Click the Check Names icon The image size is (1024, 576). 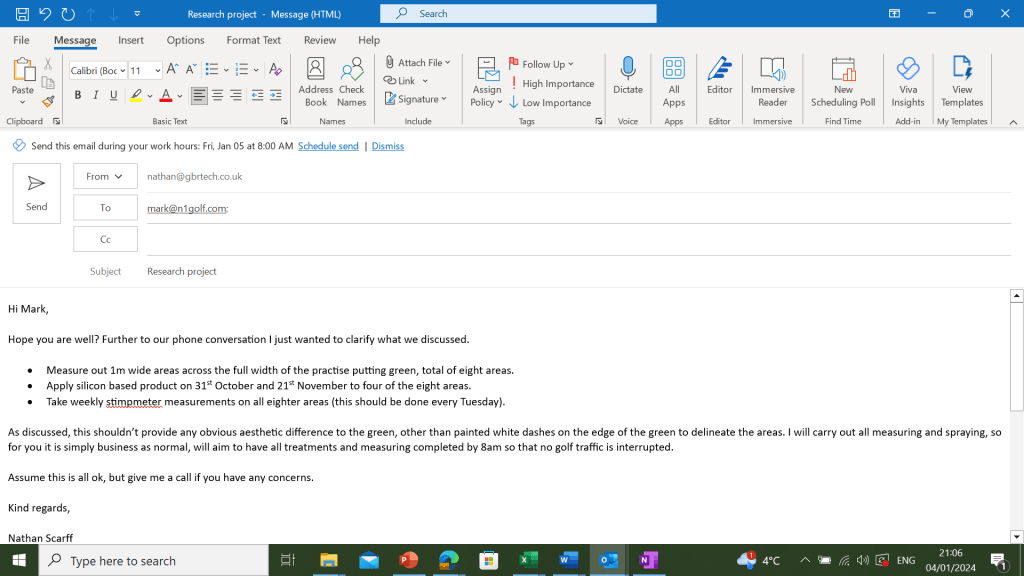[x=352, y=81]
